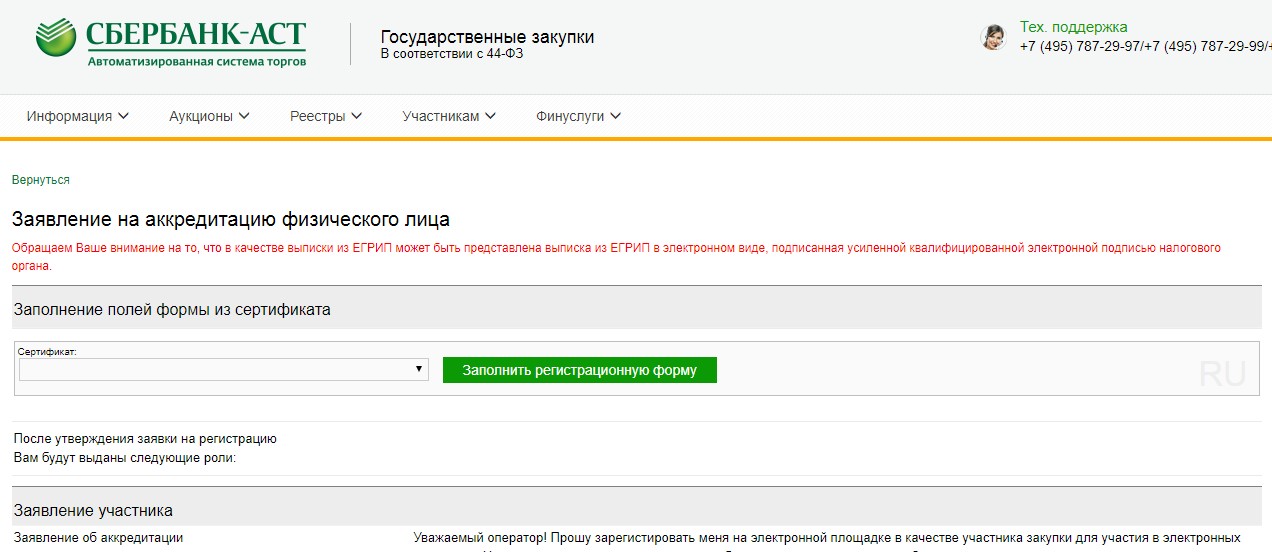
Task: Click the arrow next to Финуслуги
Action: pyautogui.click(x=616, y=116)
